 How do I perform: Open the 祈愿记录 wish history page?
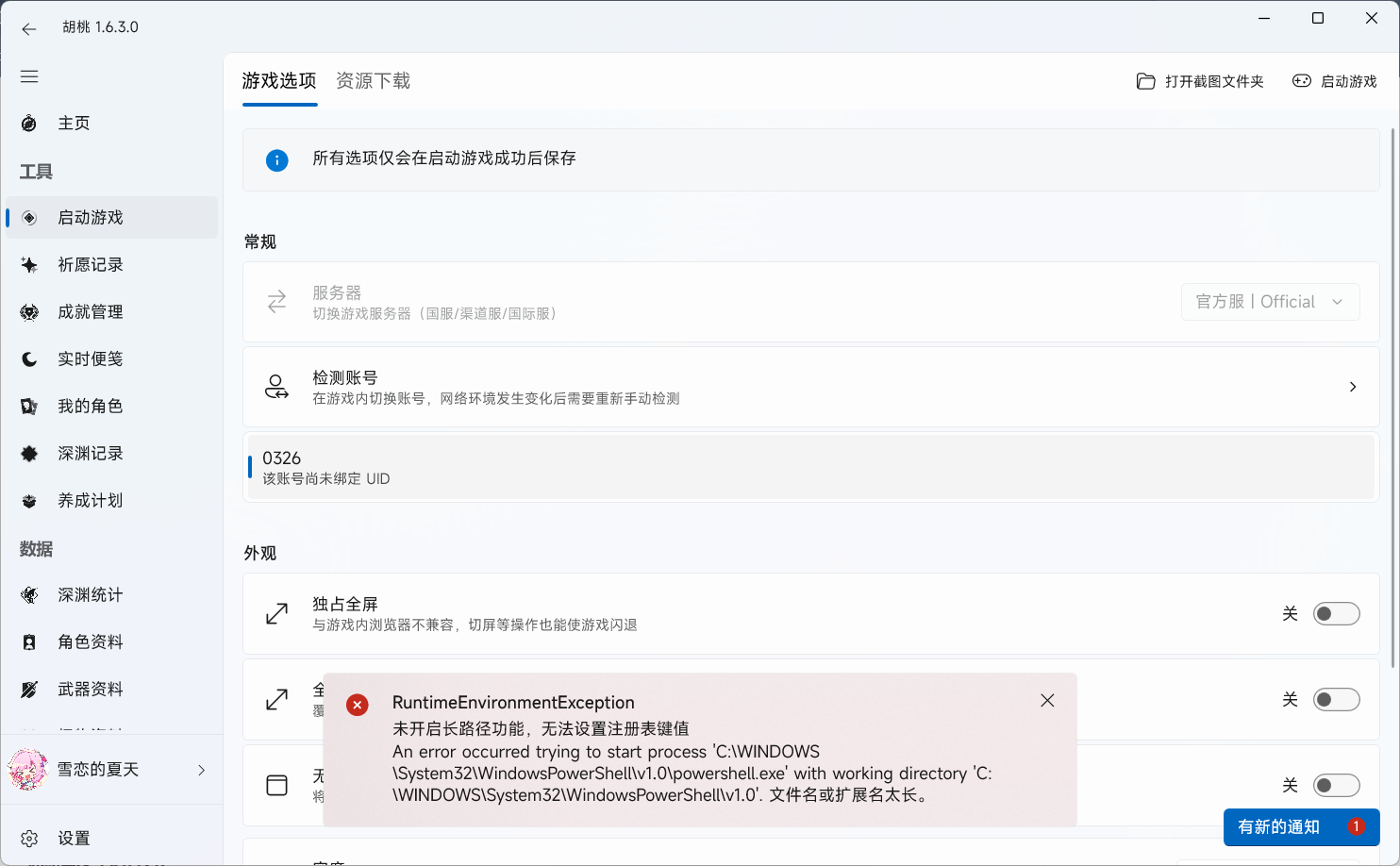[92, 264]
